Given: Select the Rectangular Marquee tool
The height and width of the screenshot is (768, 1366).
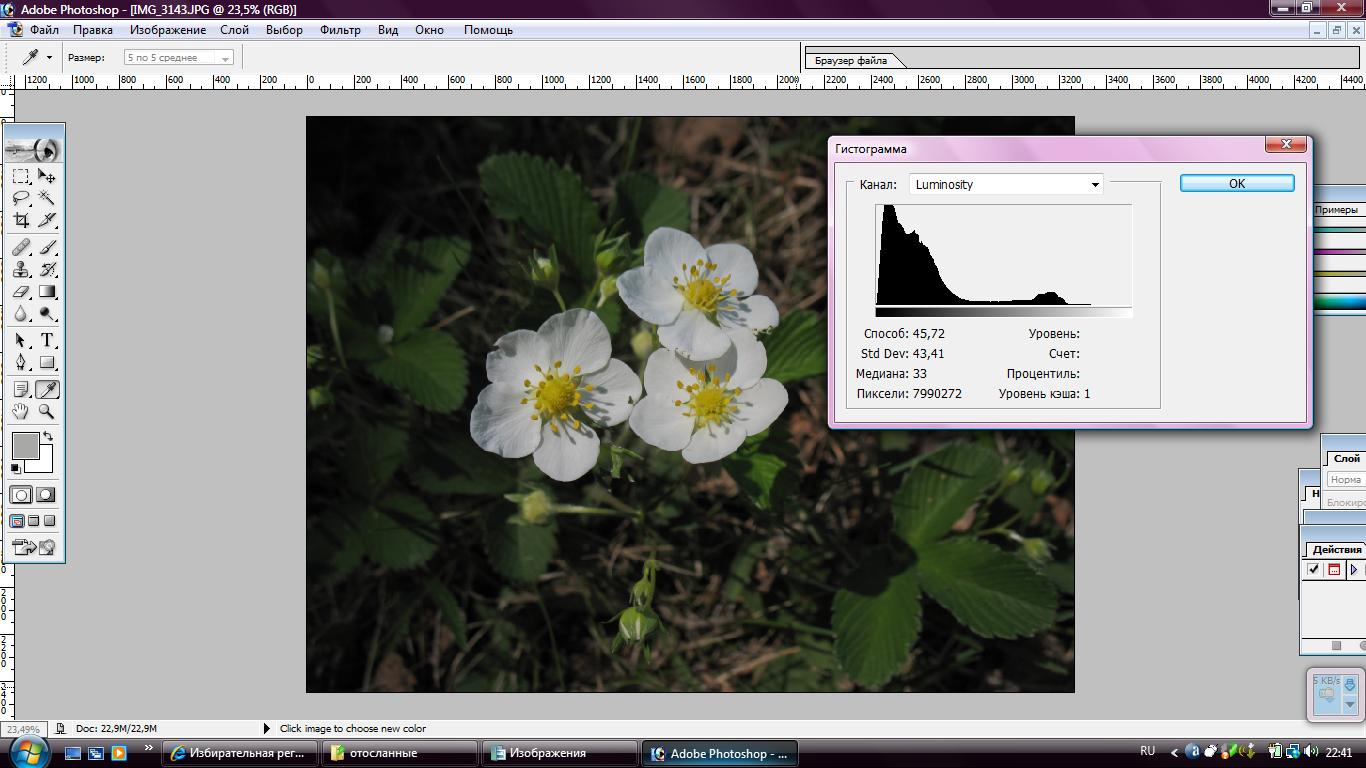Looking at the screenshot, I should [20, 176].
